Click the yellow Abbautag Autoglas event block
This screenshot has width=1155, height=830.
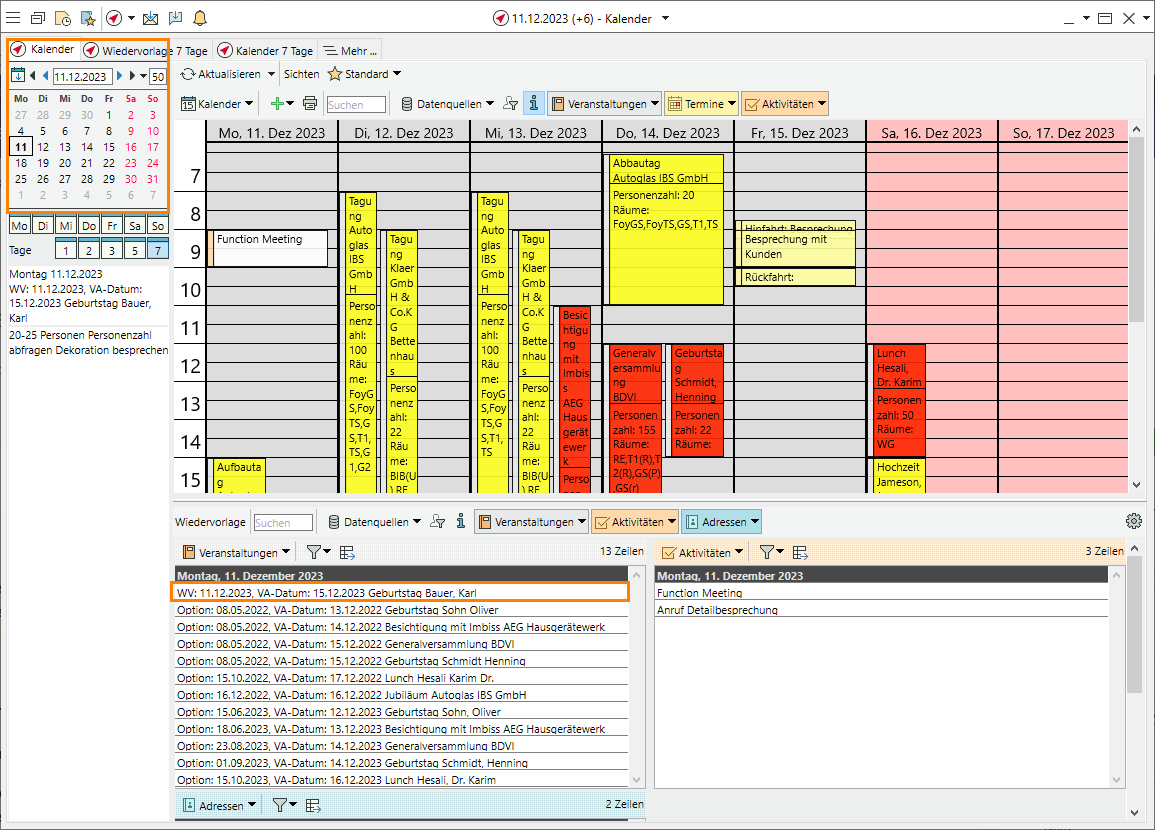click(x=665, y=230)
